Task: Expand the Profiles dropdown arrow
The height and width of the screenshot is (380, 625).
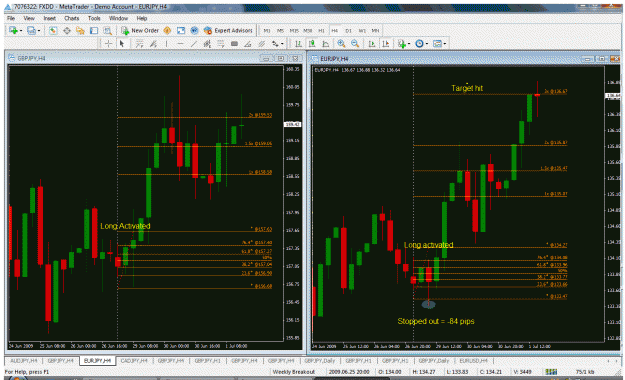Action: click(x=39, y=31)
